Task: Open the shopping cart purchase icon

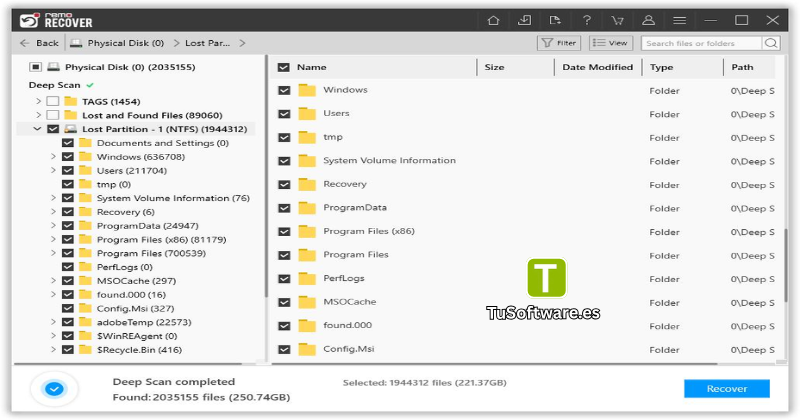Action: pyautogui.click(x=618, y=20)
